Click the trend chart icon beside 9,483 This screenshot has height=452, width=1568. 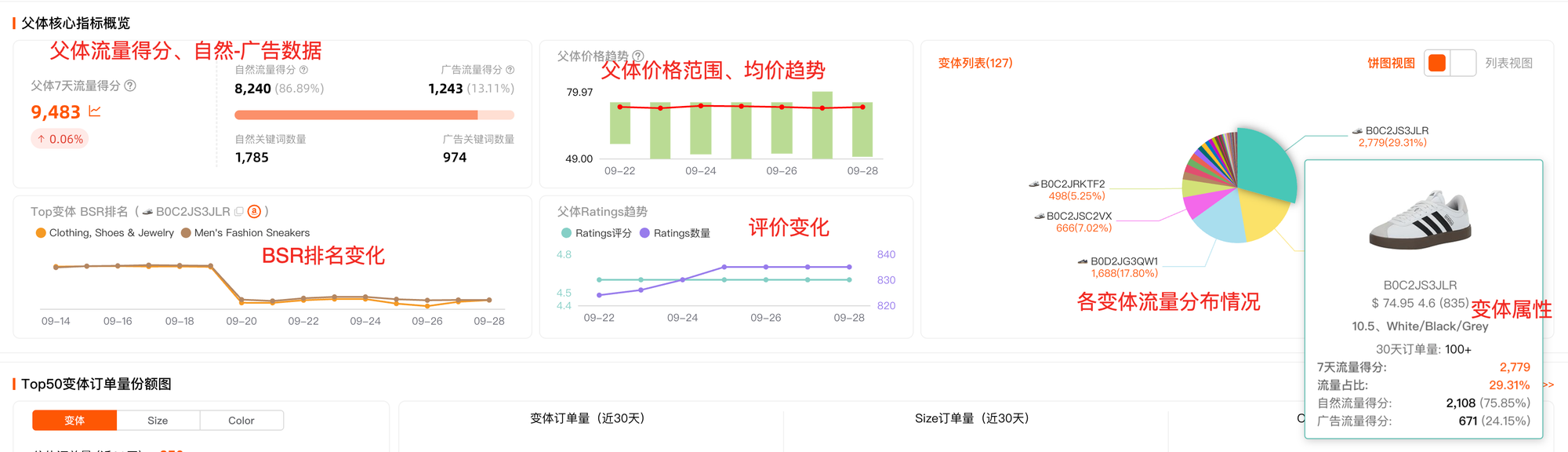pyautogui.click(x=95, y=111)
